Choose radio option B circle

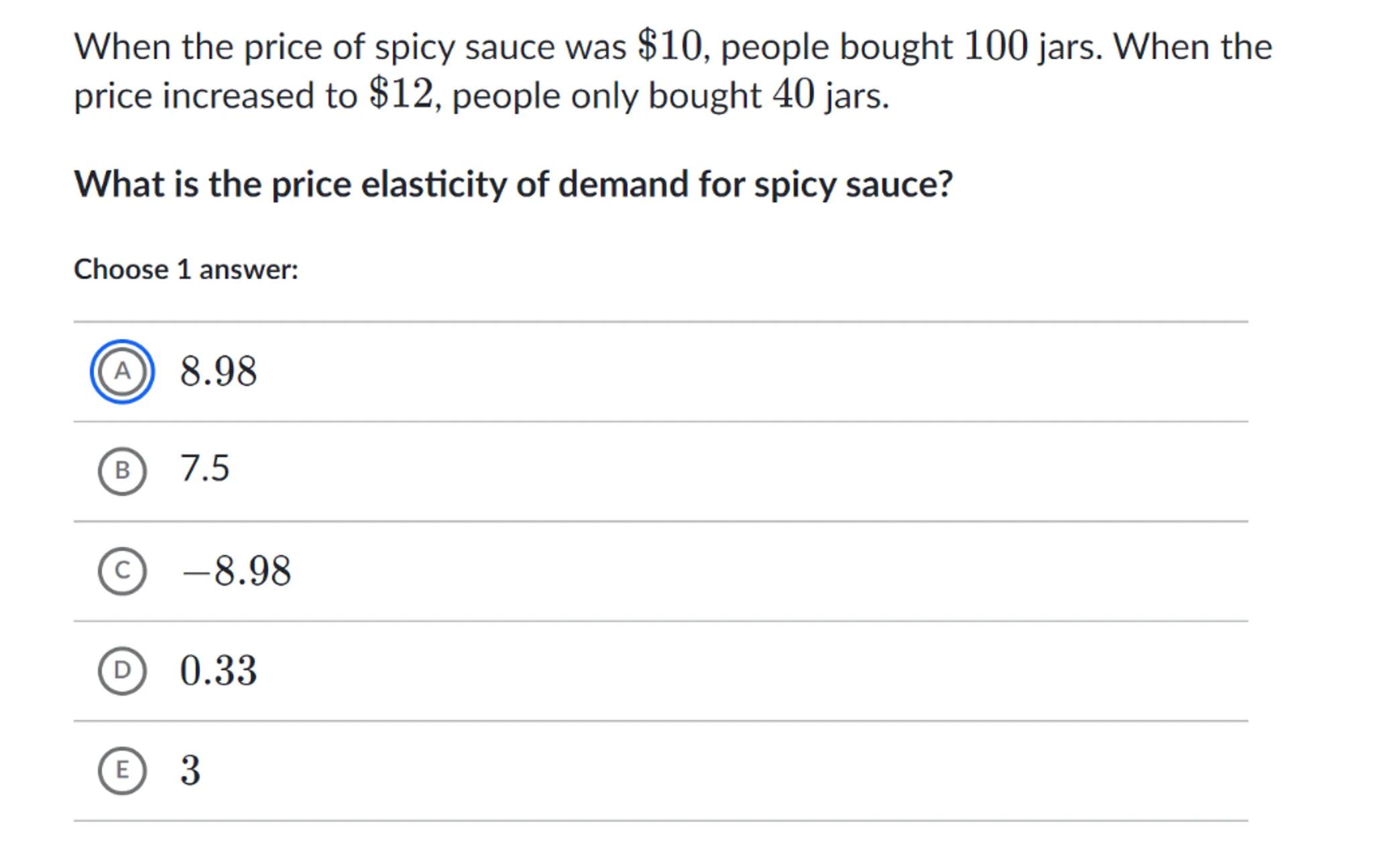point(122,471)
